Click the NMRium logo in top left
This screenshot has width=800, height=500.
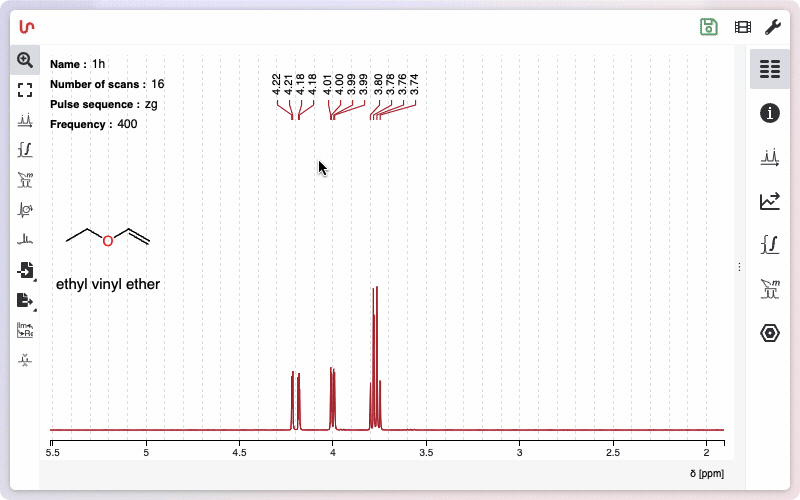coord(28,27)
